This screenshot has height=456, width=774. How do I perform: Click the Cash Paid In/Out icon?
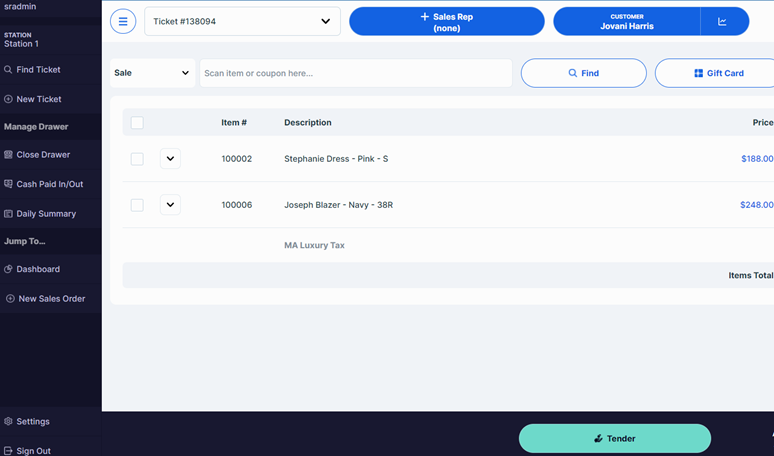9,184
